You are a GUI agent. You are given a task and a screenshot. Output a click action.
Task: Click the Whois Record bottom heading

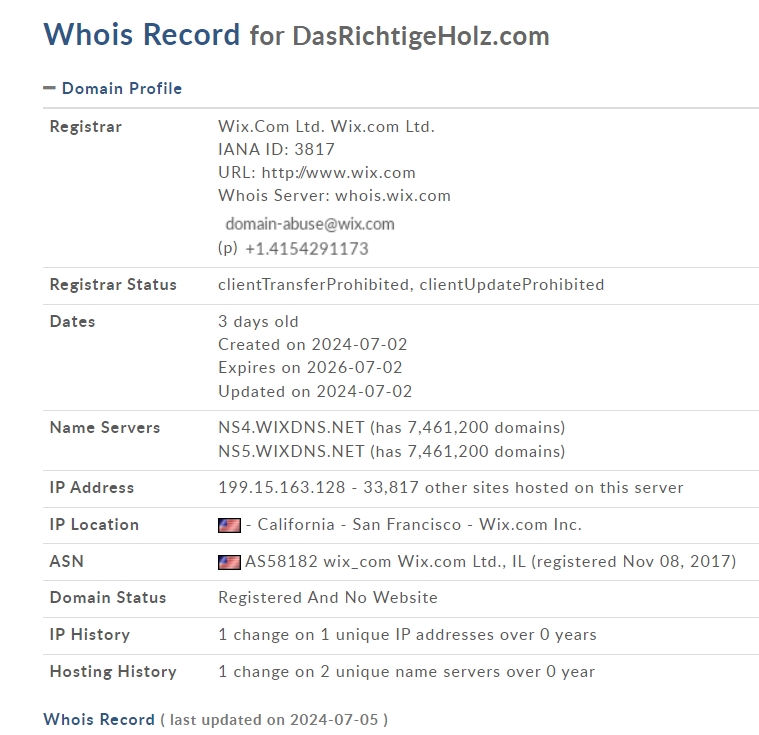tap(99, 720)
